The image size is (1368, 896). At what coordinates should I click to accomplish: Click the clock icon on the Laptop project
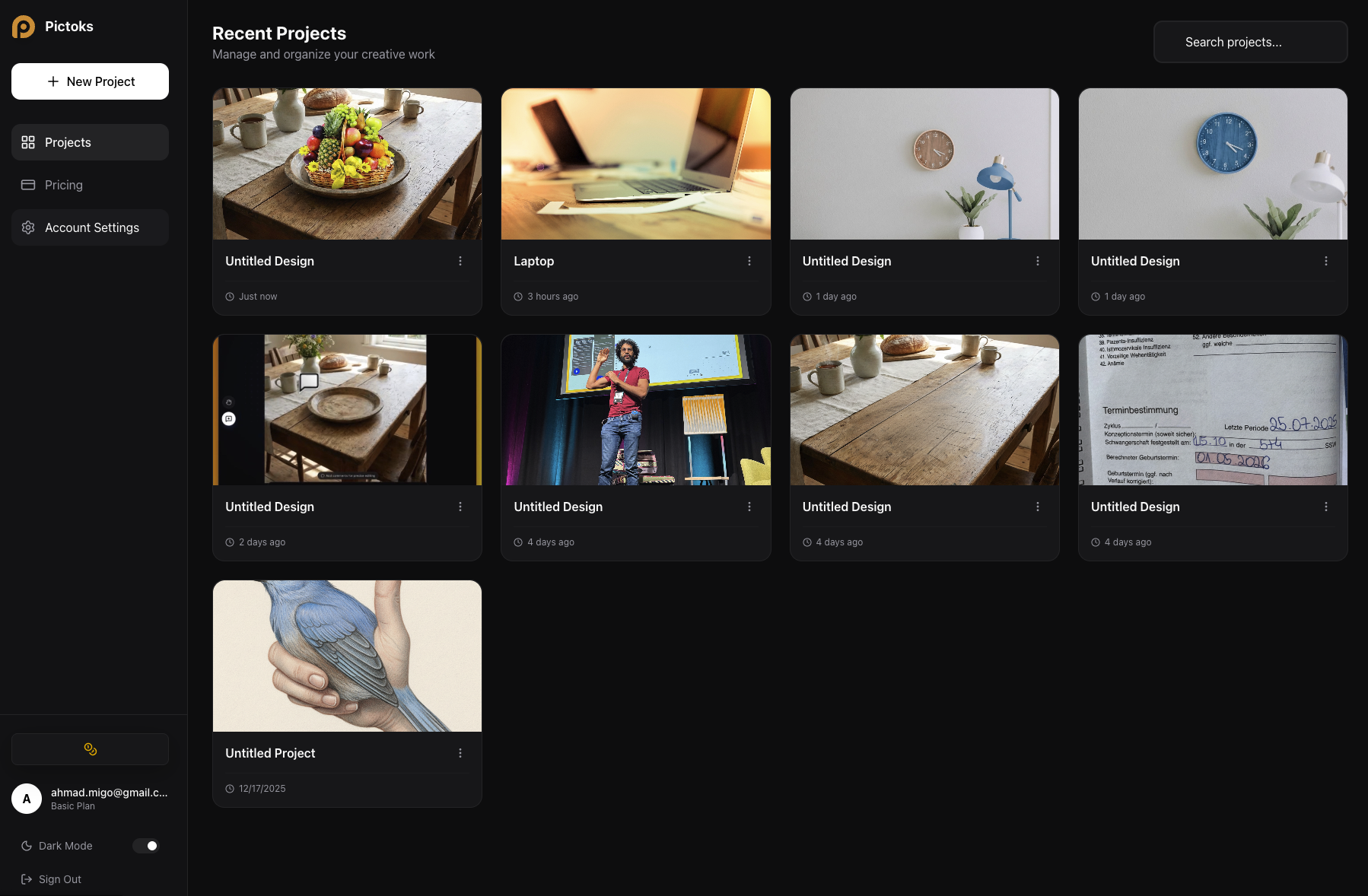(x=518, y=296)
